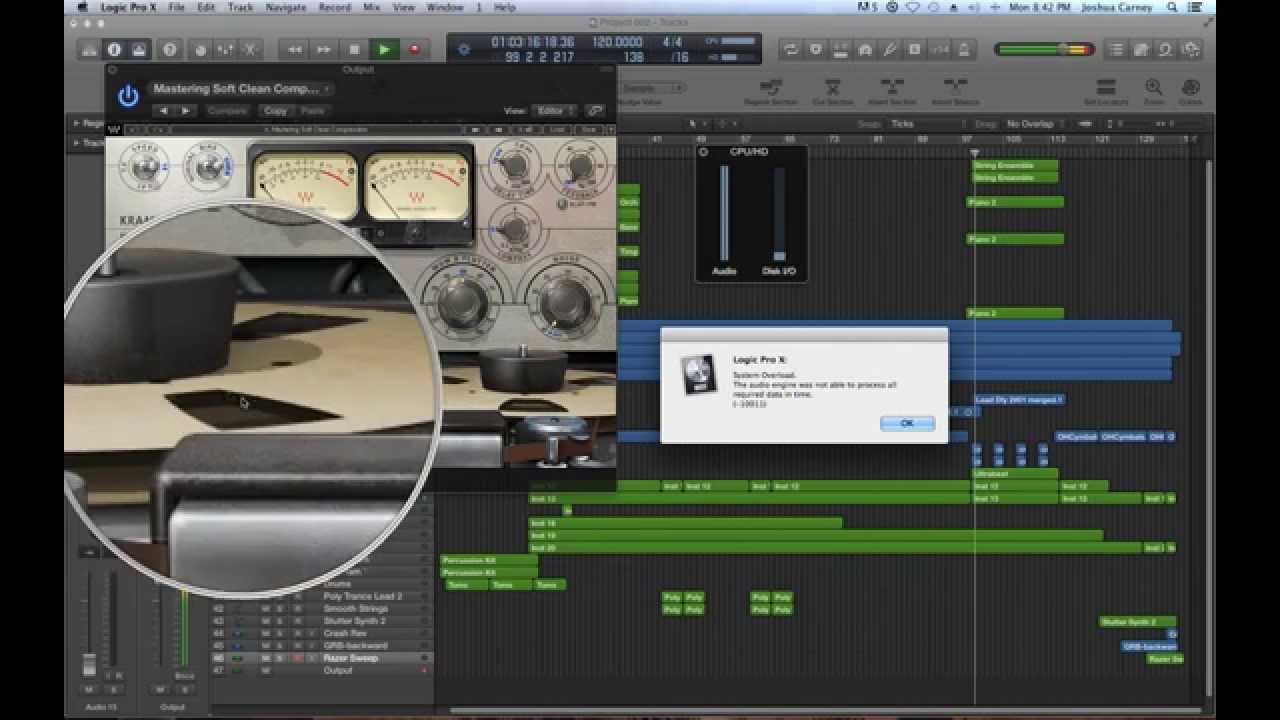1280x720 pixels.
Task: Click Copy in plugin header
Action: 275,111
